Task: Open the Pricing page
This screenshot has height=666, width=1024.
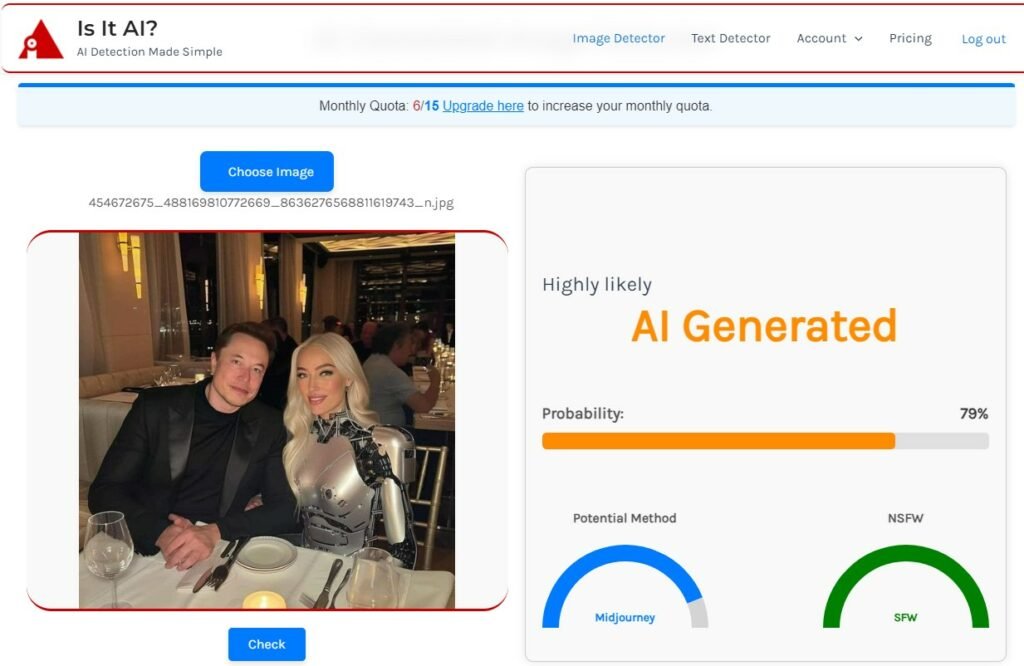Action: [910, 39]
